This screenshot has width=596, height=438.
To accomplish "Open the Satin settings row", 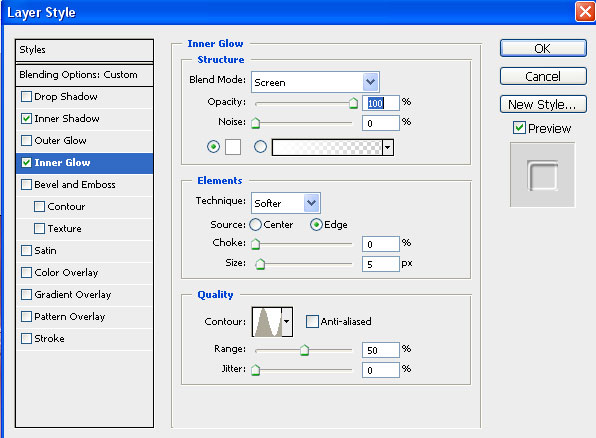I will (x=84, y=251).
